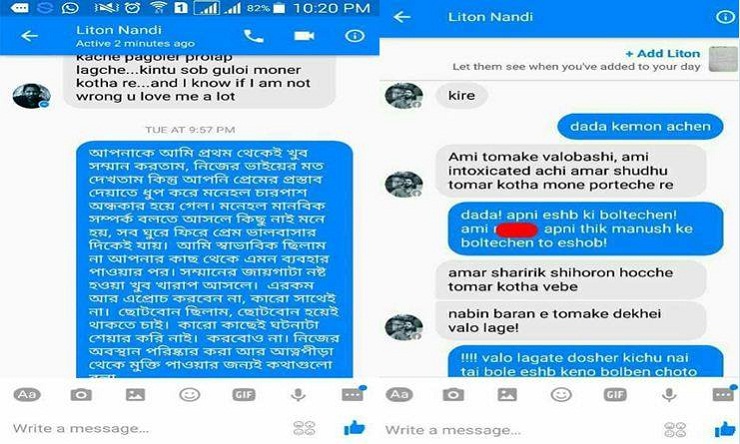
Task: Record voice message in left chat
Action: click(x=298, y=394)
